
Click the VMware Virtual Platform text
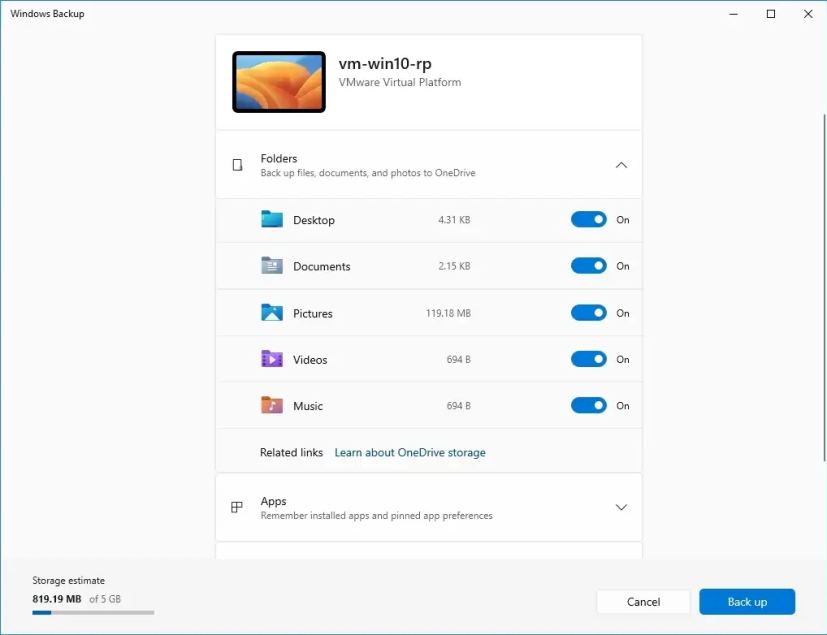[400, 82]
